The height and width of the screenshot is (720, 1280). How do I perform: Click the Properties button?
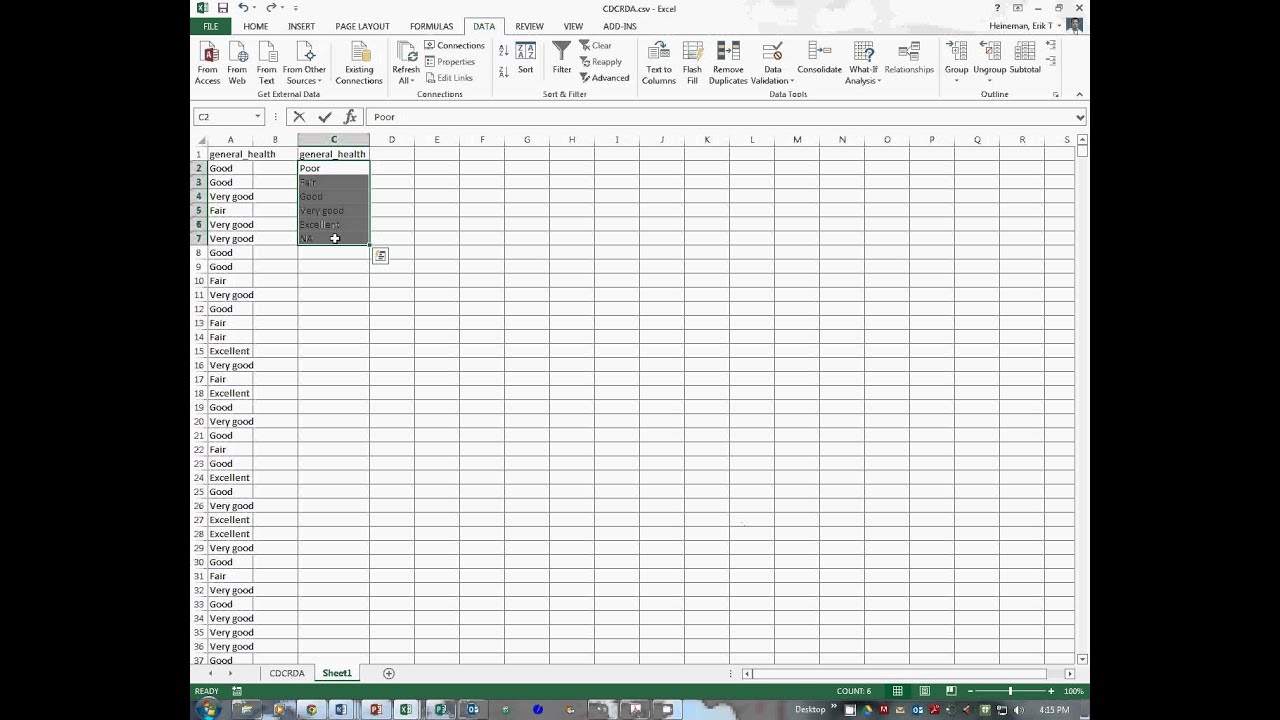[x=450, y=62]
